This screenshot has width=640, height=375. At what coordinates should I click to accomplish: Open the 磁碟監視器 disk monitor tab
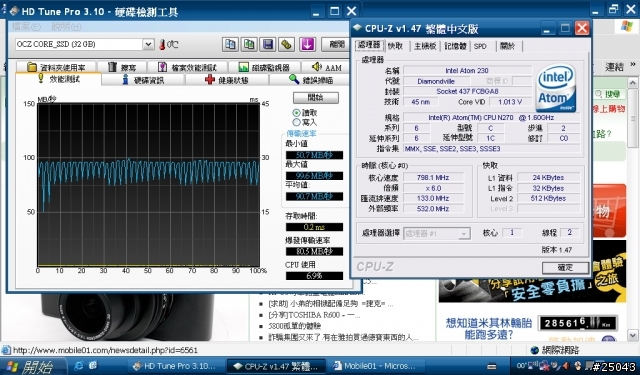tap(264, 67)
